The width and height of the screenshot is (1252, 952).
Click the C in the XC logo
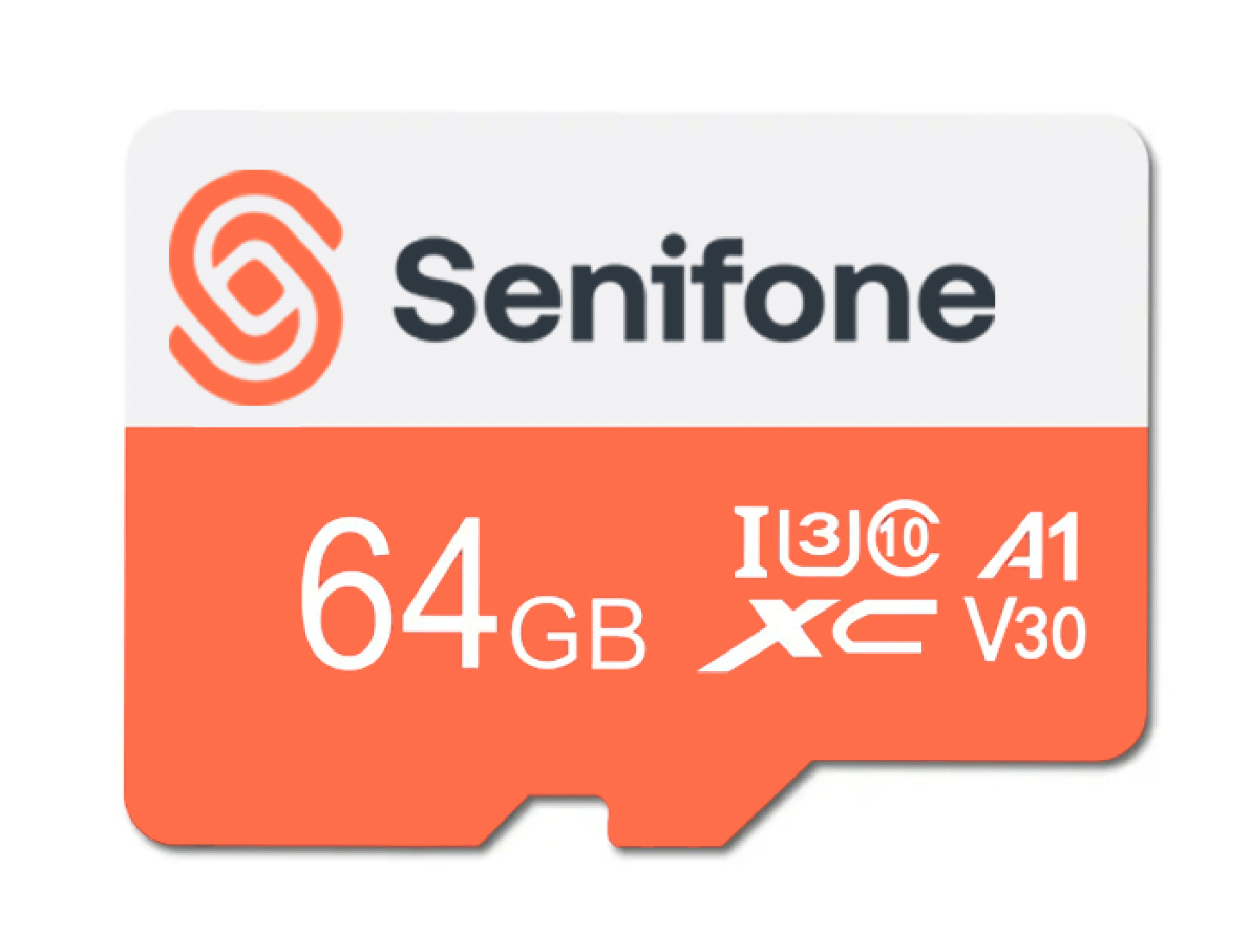pos(888,625)
